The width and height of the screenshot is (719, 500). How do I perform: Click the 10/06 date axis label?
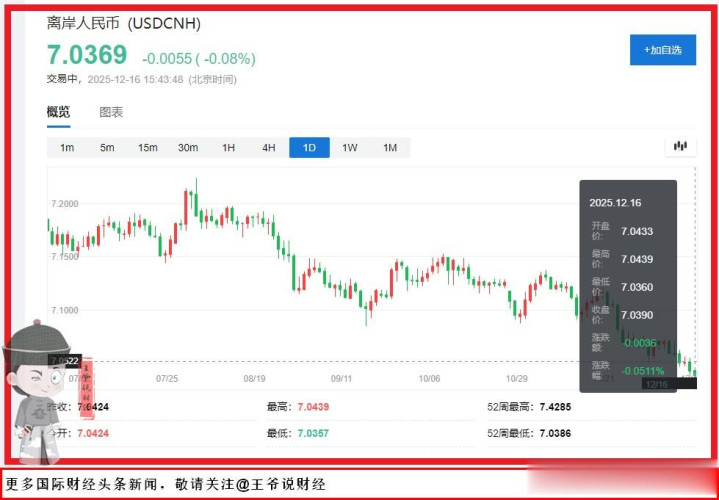click(x=429, y=379)
